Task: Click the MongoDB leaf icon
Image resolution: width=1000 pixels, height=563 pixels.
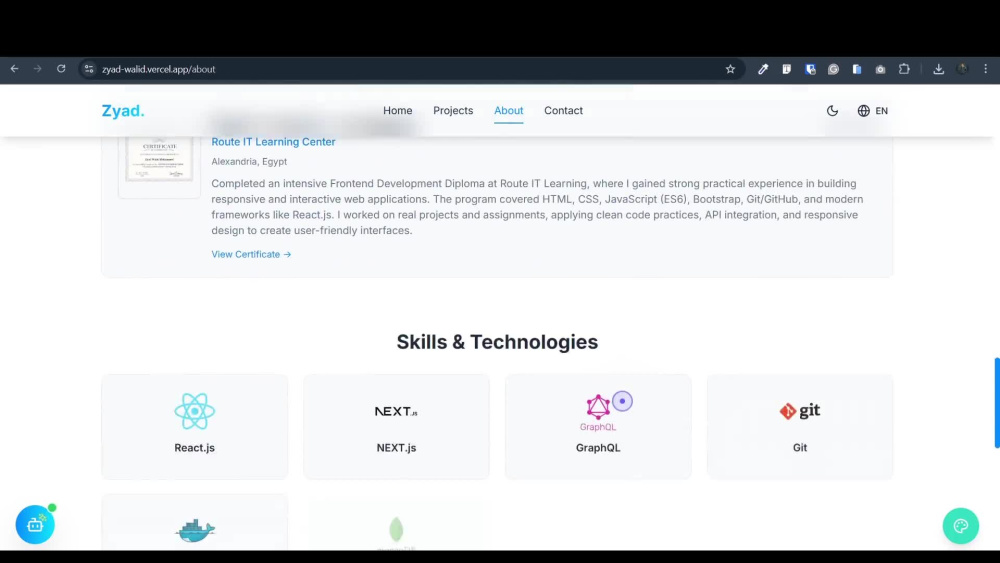Action: 396,529
